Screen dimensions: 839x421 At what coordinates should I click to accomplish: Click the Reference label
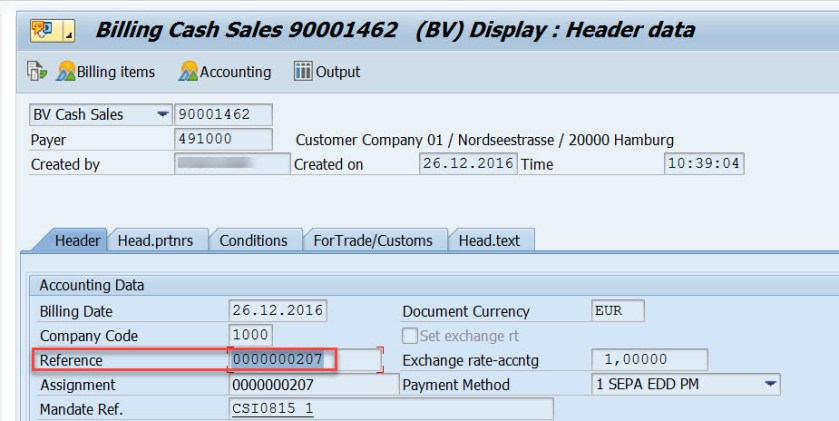[71, 361]
